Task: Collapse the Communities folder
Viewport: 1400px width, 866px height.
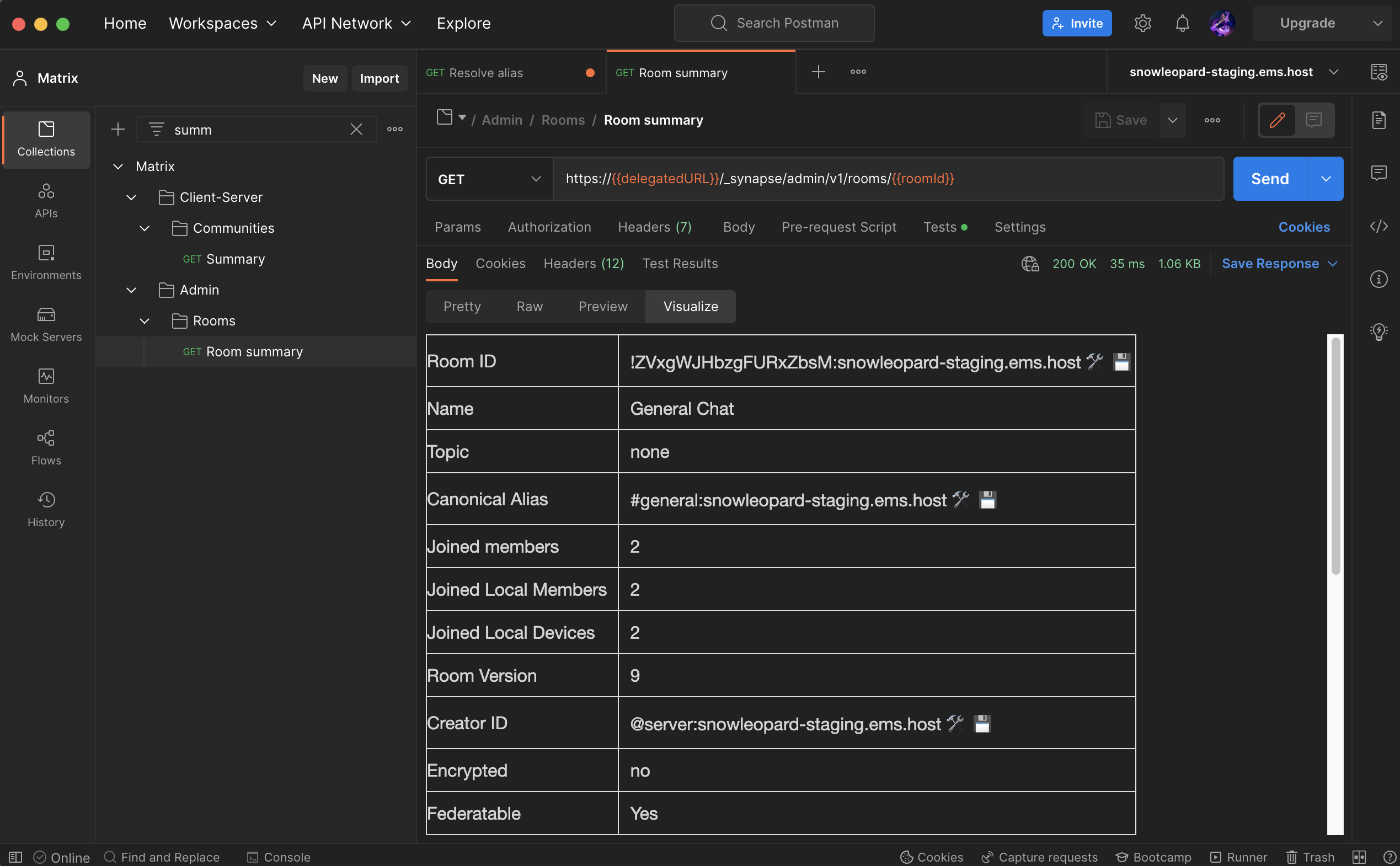Action: tap(145, 228)
